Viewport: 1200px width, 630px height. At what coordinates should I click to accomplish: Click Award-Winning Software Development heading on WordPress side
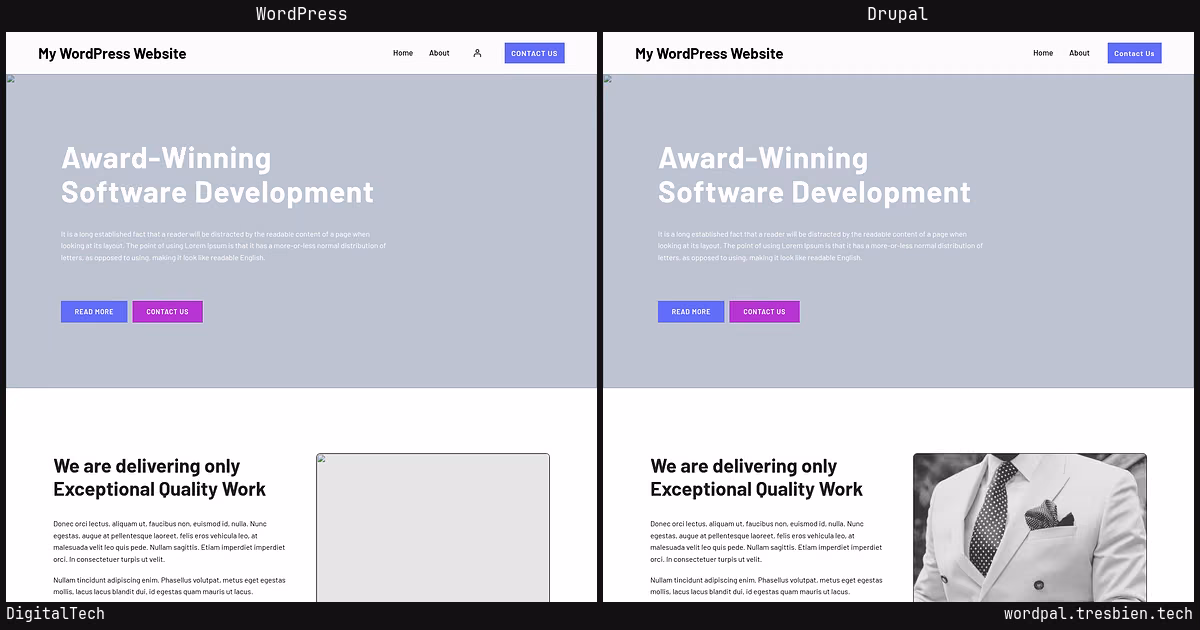pos(217,174)
